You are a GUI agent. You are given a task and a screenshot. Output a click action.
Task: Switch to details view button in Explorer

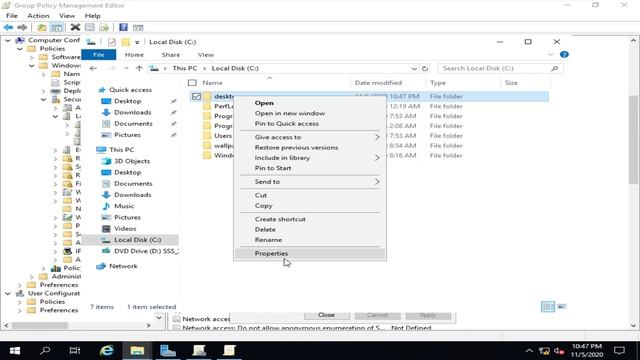[548, 306]
